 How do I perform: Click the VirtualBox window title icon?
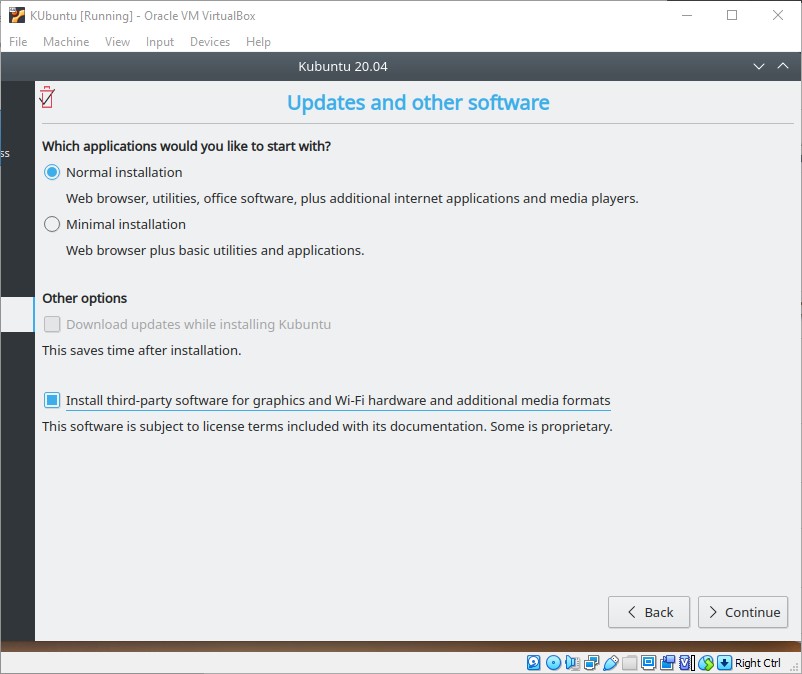17,15
